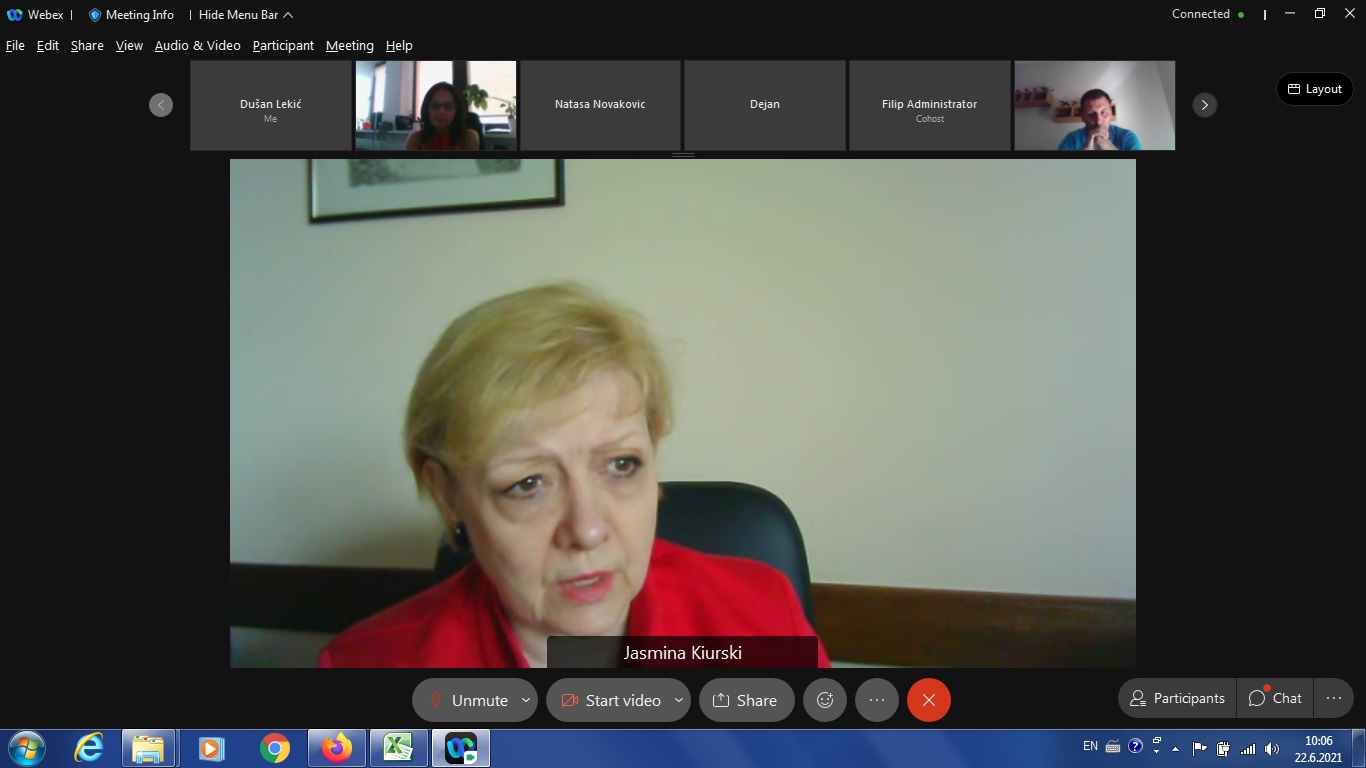Open panel options ellipsis beside Chat
The width and height of the screenshot is (1366, 768).
pos(1334,698)
